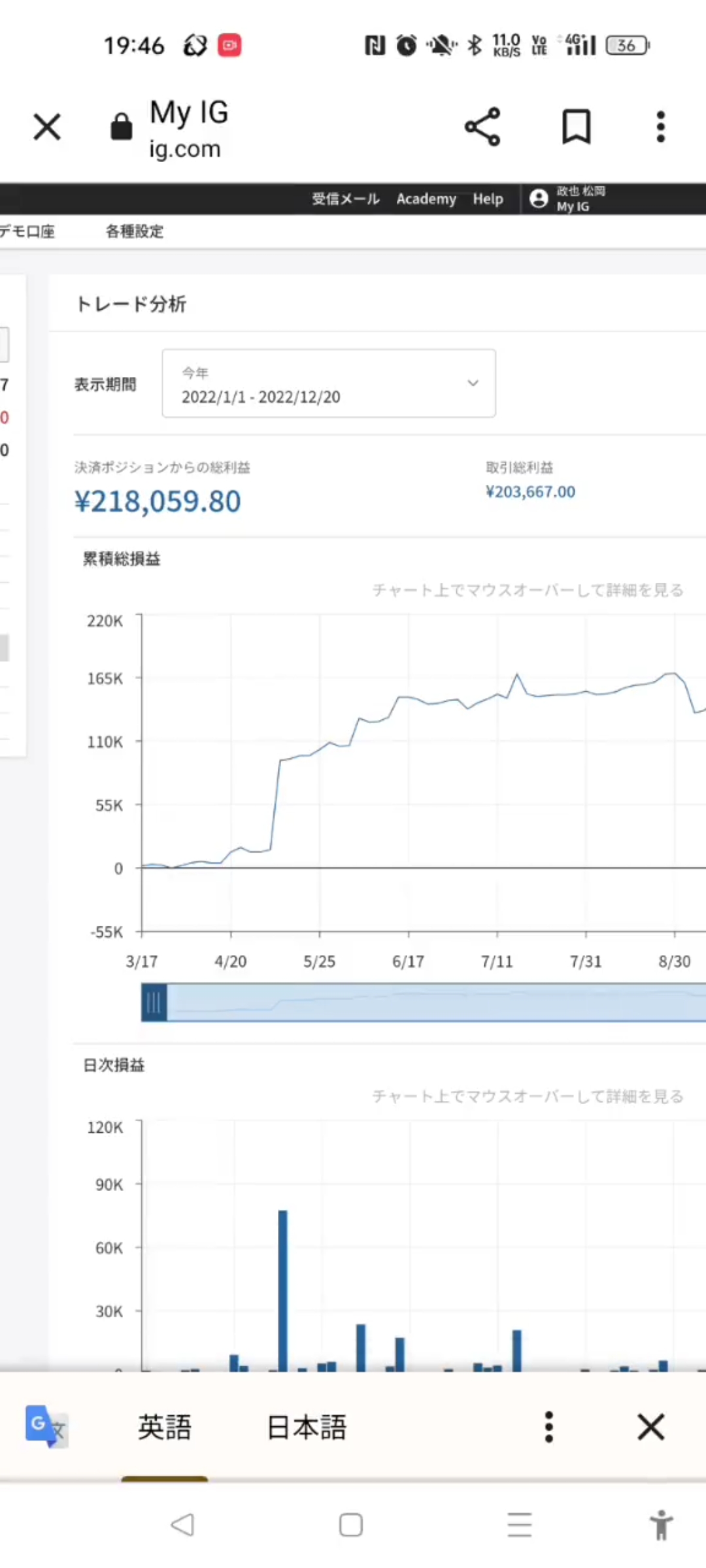Open the account profile icon
This screenshot has width=706, height=1568.
539,199
